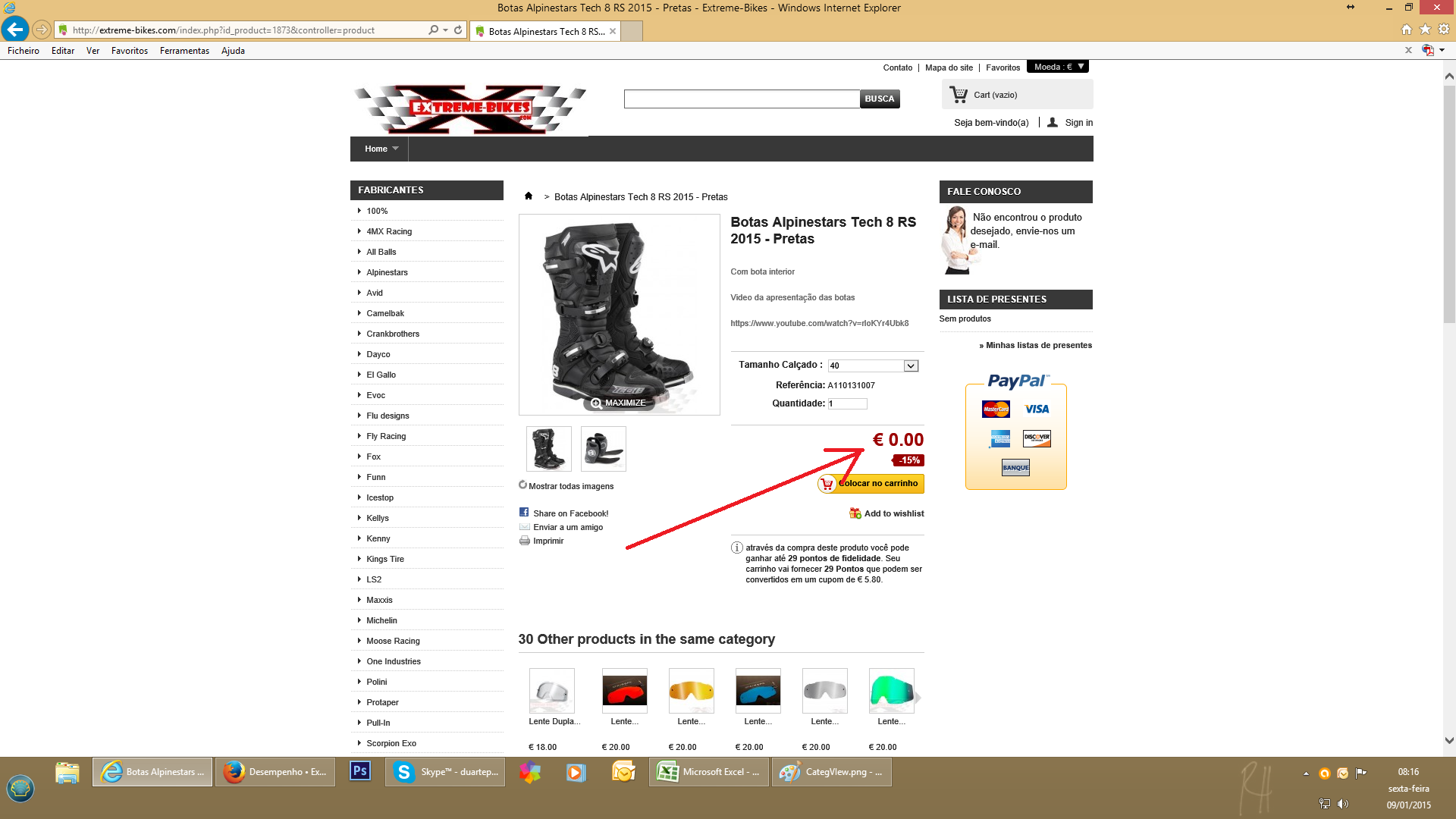The width and height of the screenshot is (1456, 819).
Task: Open the red Lente product thumbnail
Action: tap(624, 691)
